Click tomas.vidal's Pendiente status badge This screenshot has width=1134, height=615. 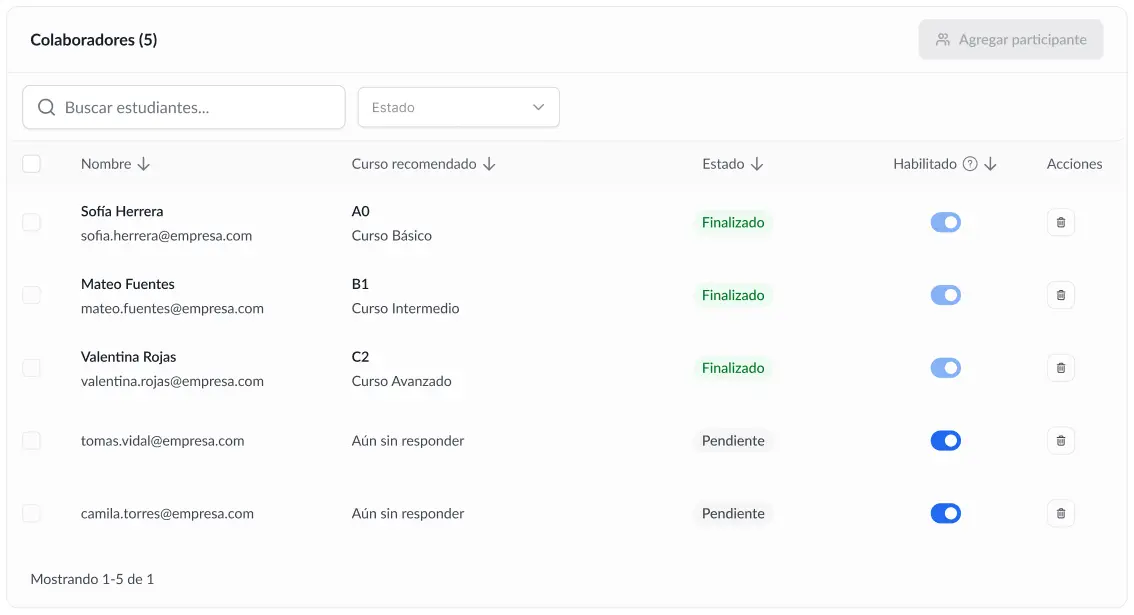[733, 441]
